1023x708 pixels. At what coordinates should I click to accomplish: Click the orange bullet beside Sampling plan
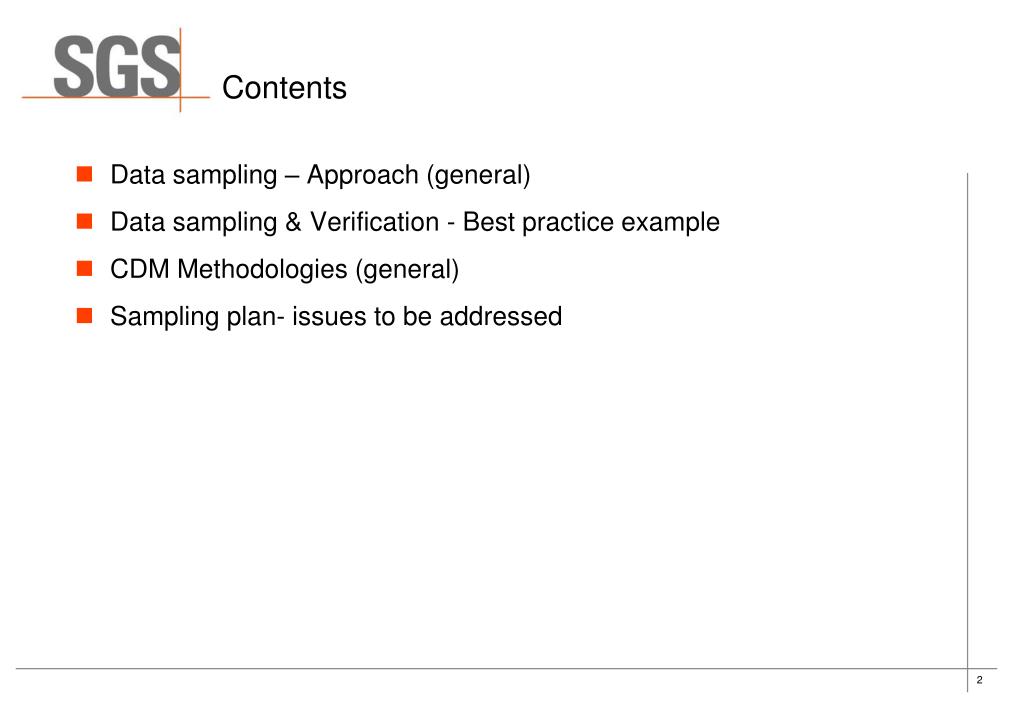click(84, 316)
